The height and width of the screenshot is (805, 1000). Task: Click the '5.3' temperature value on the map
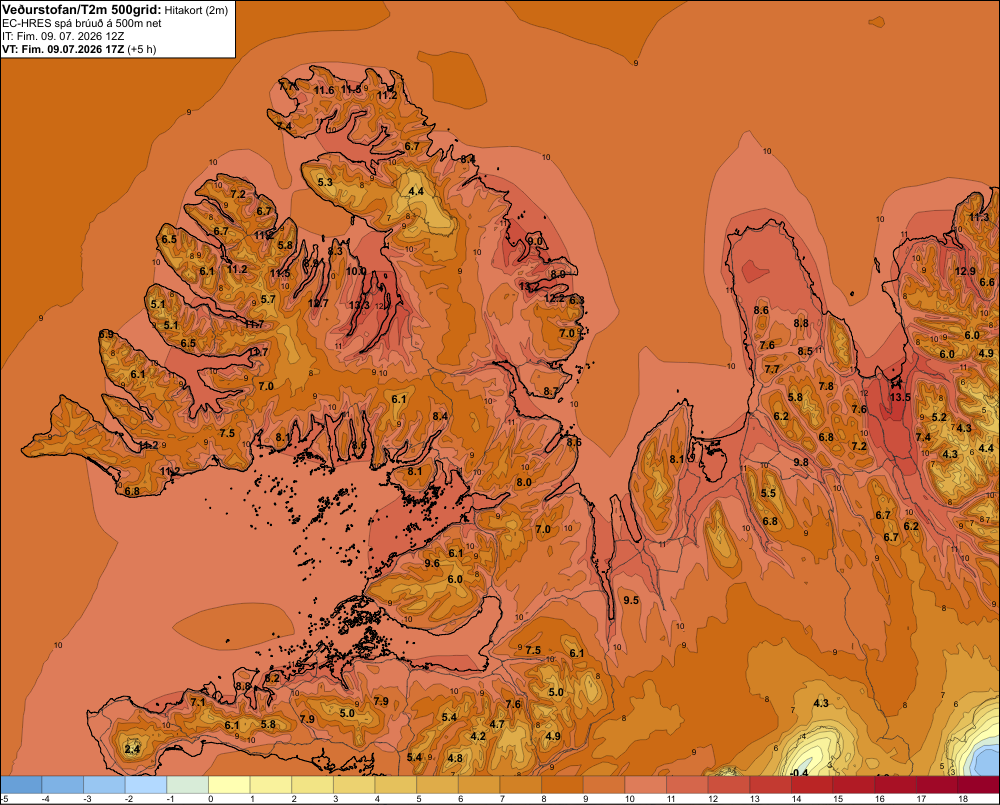pos(325,182)
